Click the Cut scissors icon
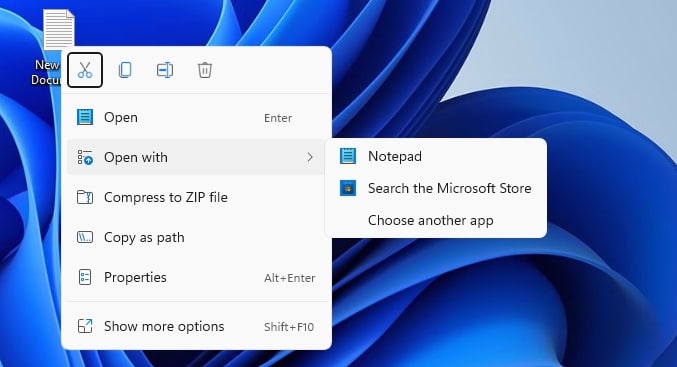Image resolution: width=677 pixels, height=367 pixels. tap(85, 70)
